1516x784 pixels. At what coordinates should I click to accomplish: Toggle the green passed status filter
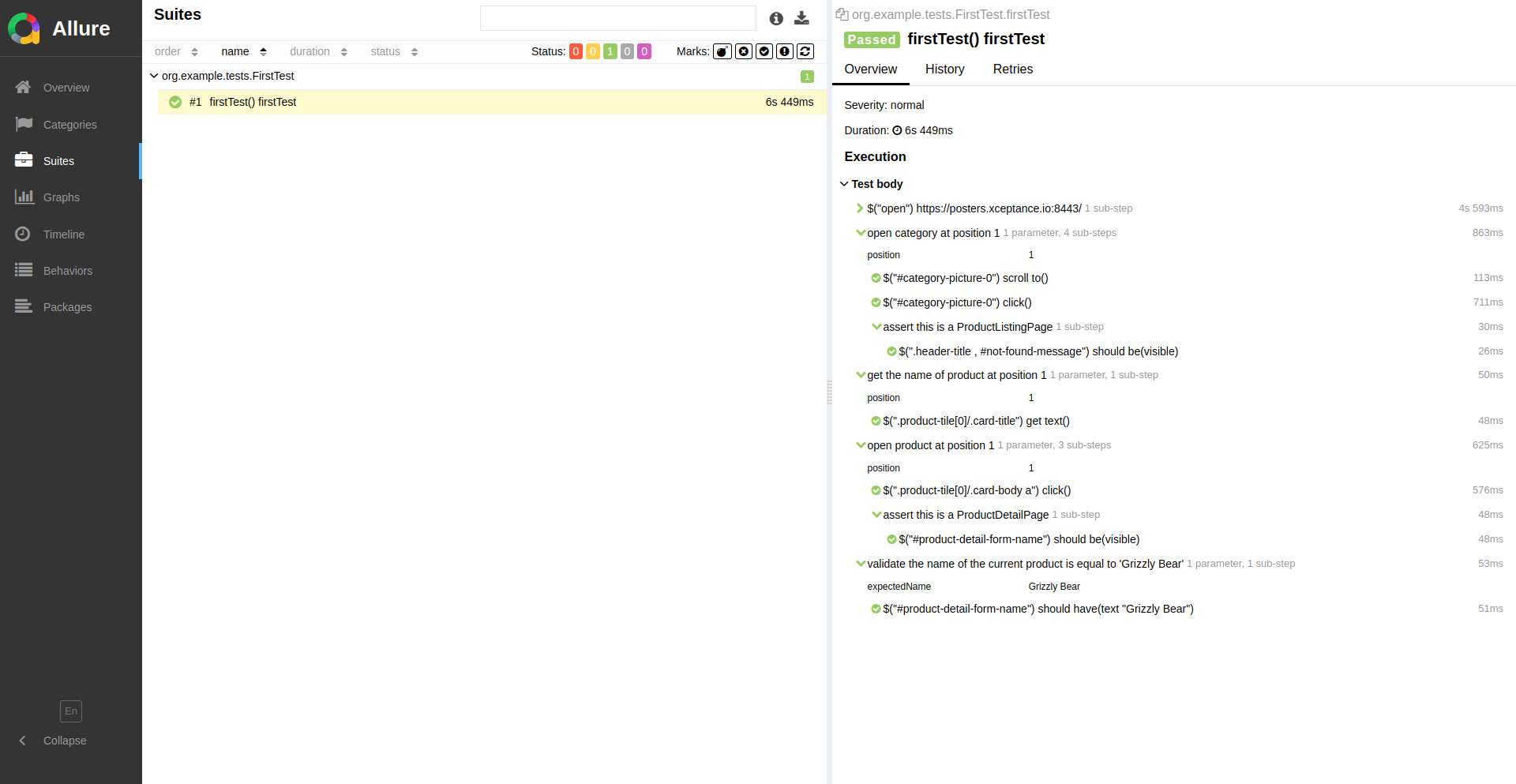[610, 51]
